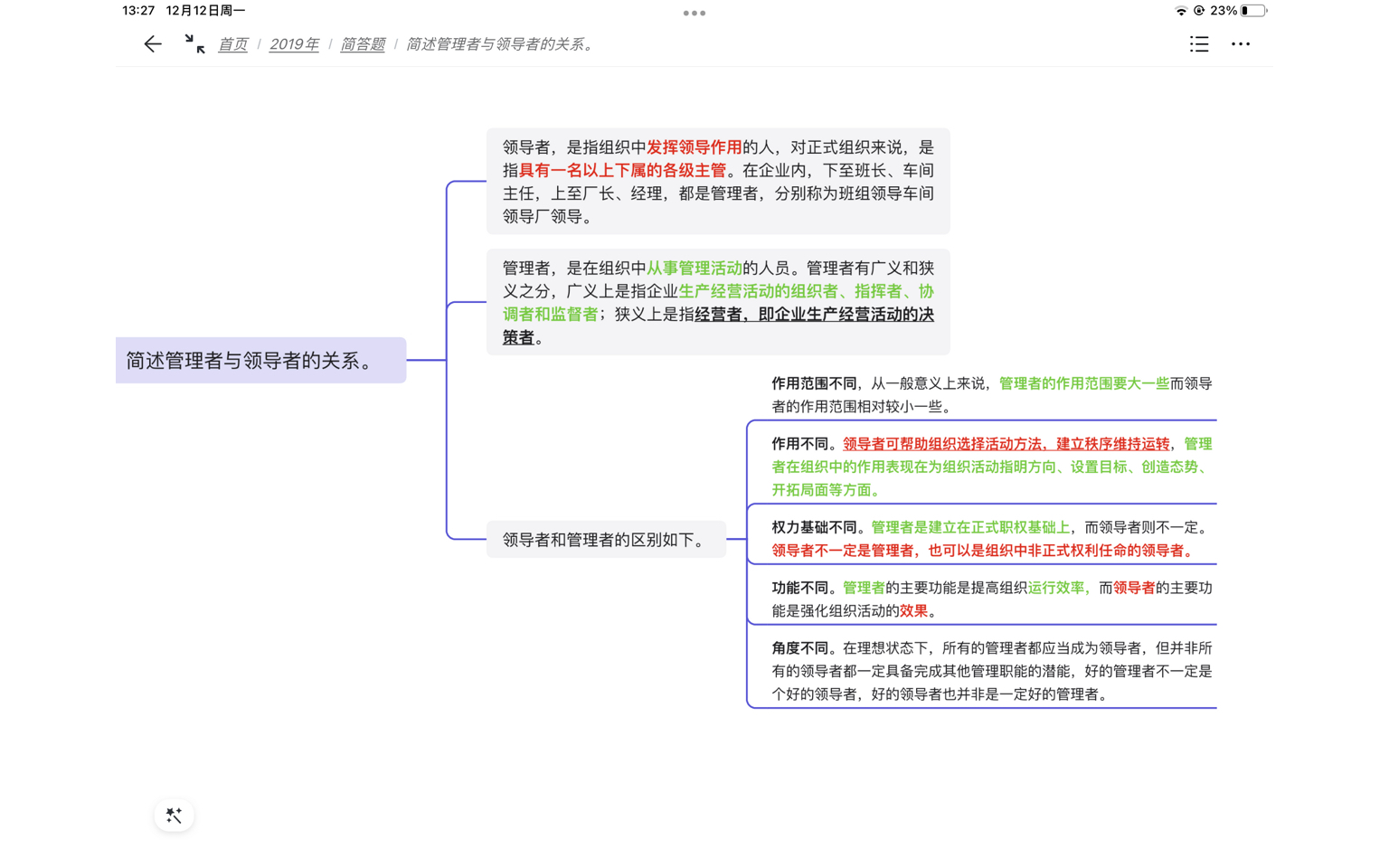
Task: Select the 作用范围不同 node
Action: click(991, 395)
